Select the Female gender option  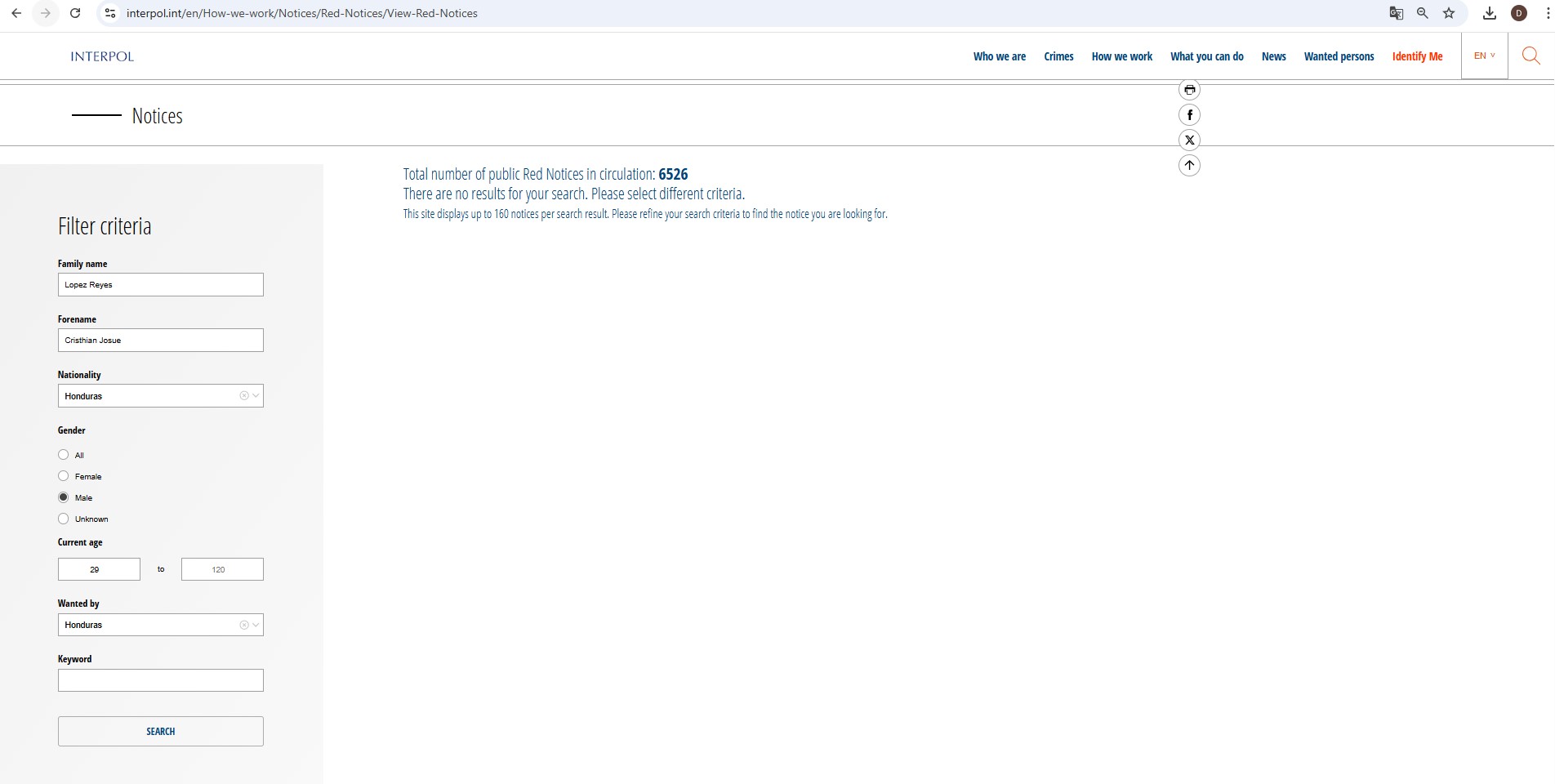point(64,476)
